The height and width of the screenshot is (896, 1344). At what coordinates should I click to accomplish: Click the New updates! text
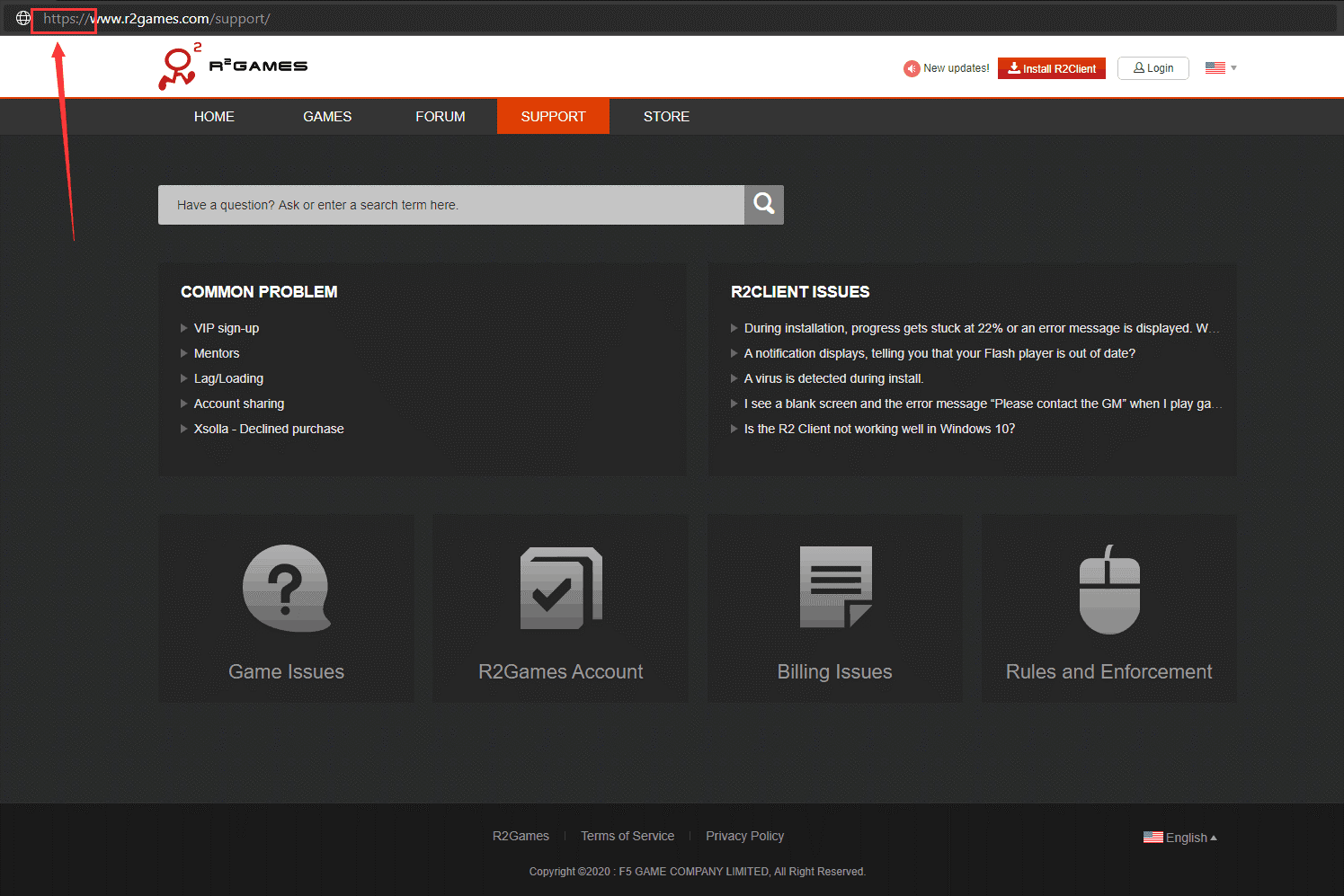click(957, 68)
